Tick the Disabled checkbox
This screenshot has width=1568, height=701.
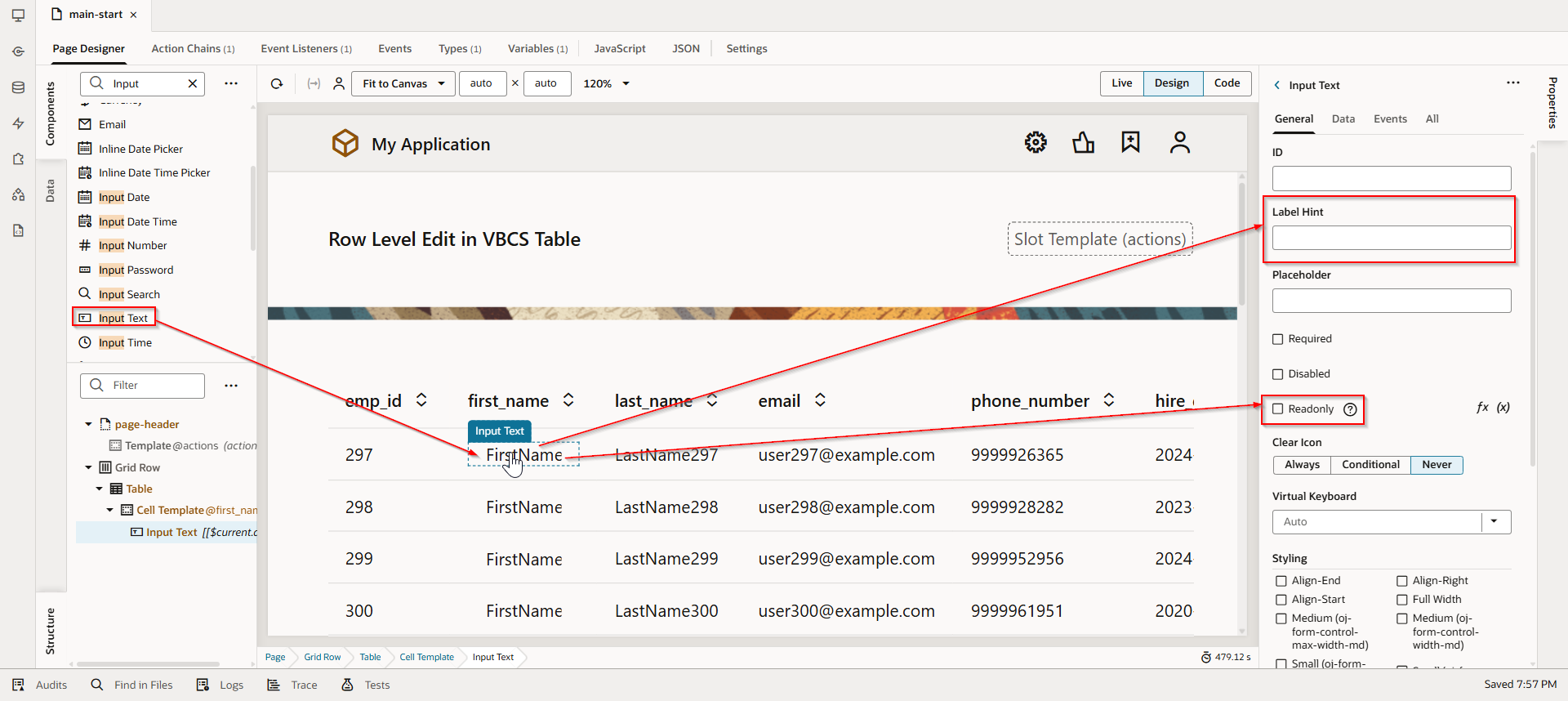click(x=1278, y=374)
